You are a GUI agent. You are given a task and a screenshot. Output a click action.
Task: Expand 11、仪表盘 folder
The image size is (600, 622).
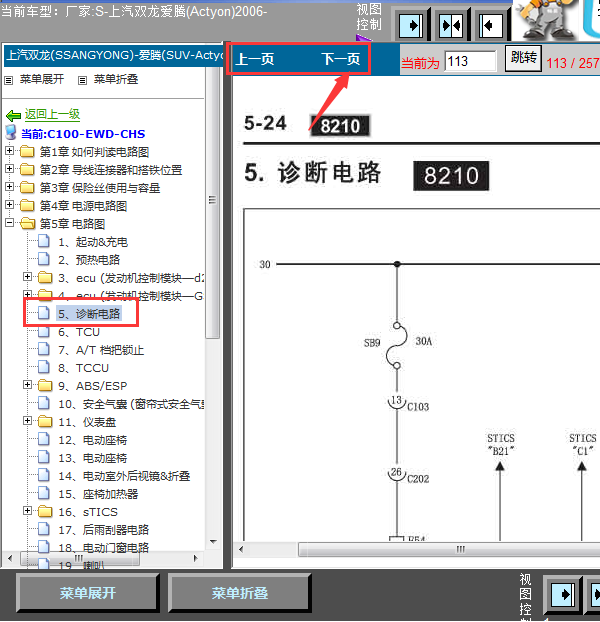point(27,420)
